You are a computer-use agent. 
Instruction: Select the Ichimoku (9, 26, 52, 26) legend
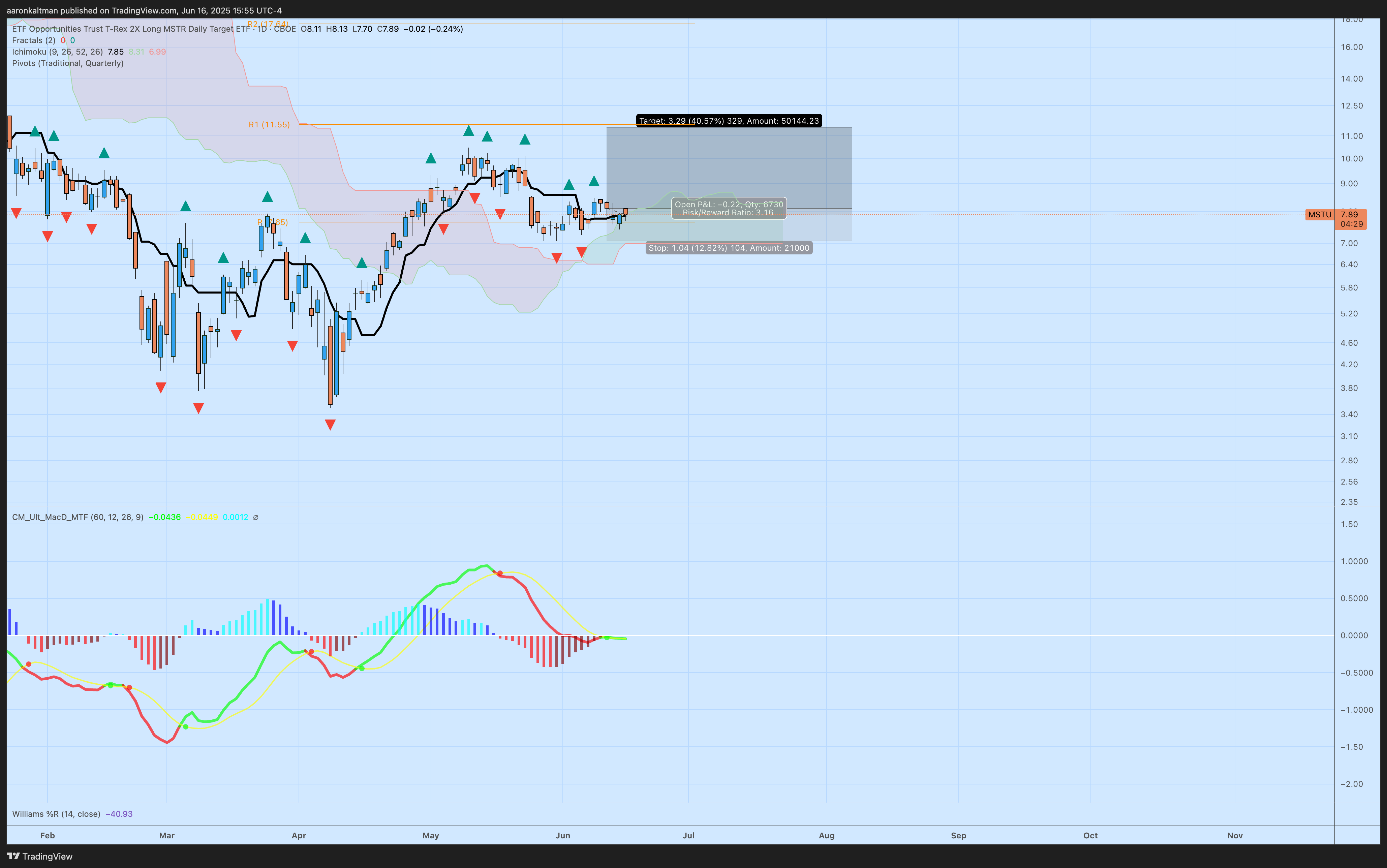pyautogui.click(x=57, y=52)
